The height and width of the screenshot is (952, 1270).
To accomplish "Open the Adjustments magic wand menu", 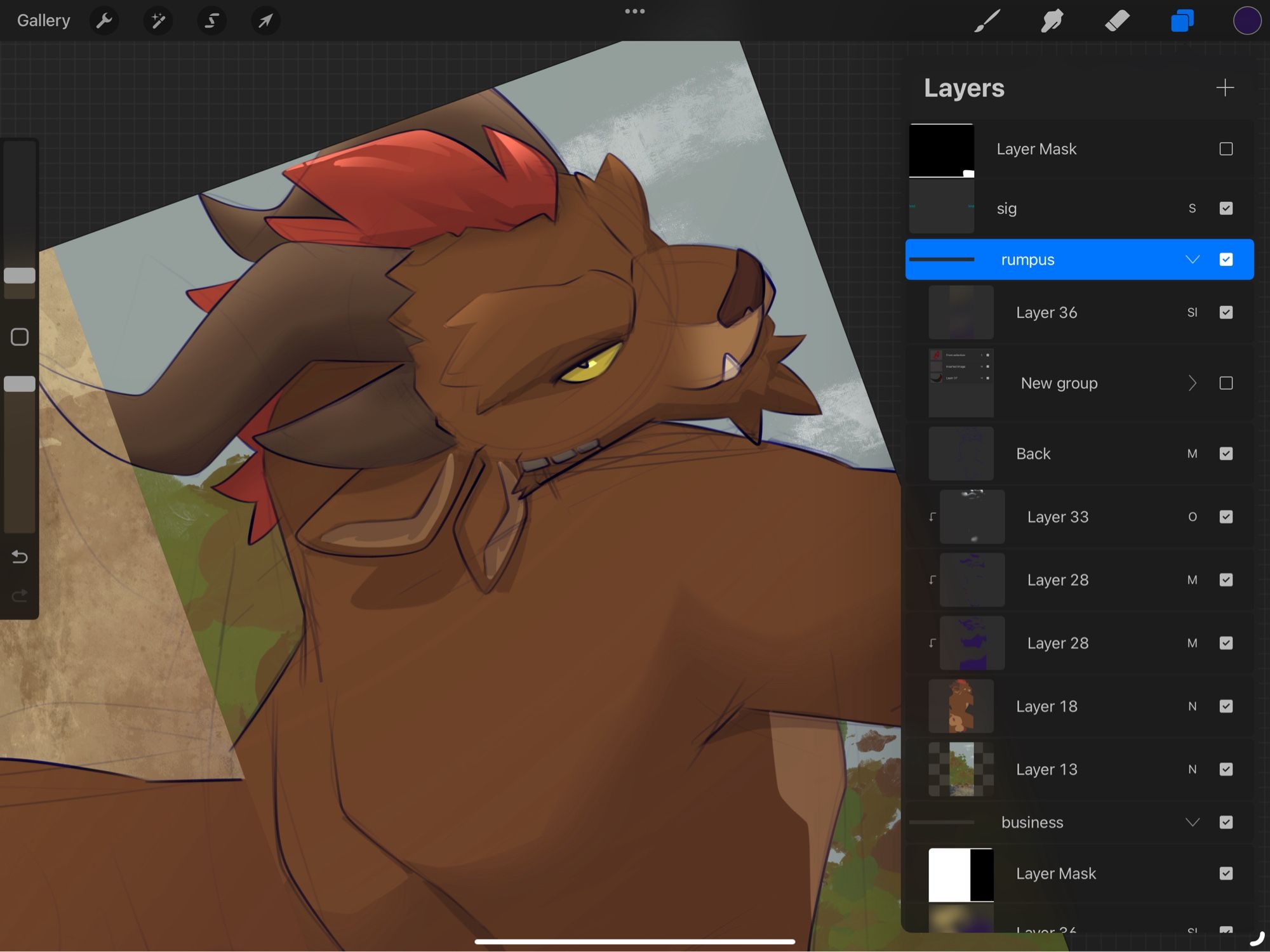I will coord(158,21).
